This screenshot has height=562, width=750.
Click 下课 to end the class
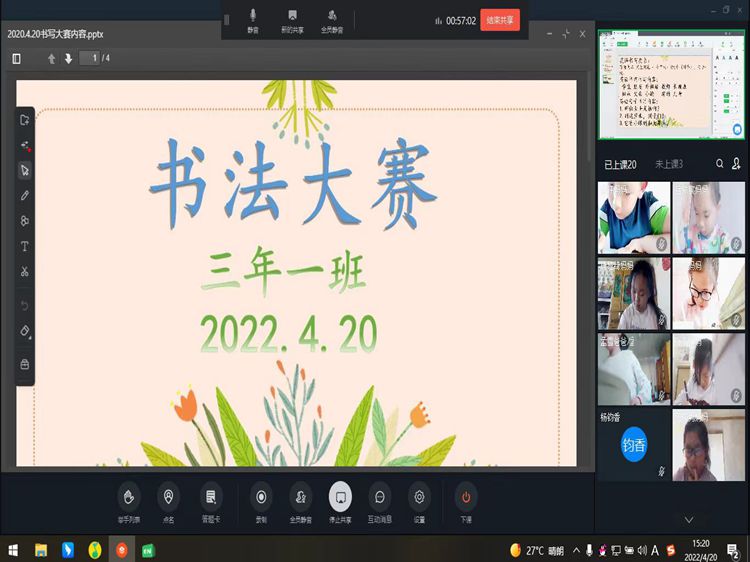tap(465, 501)
